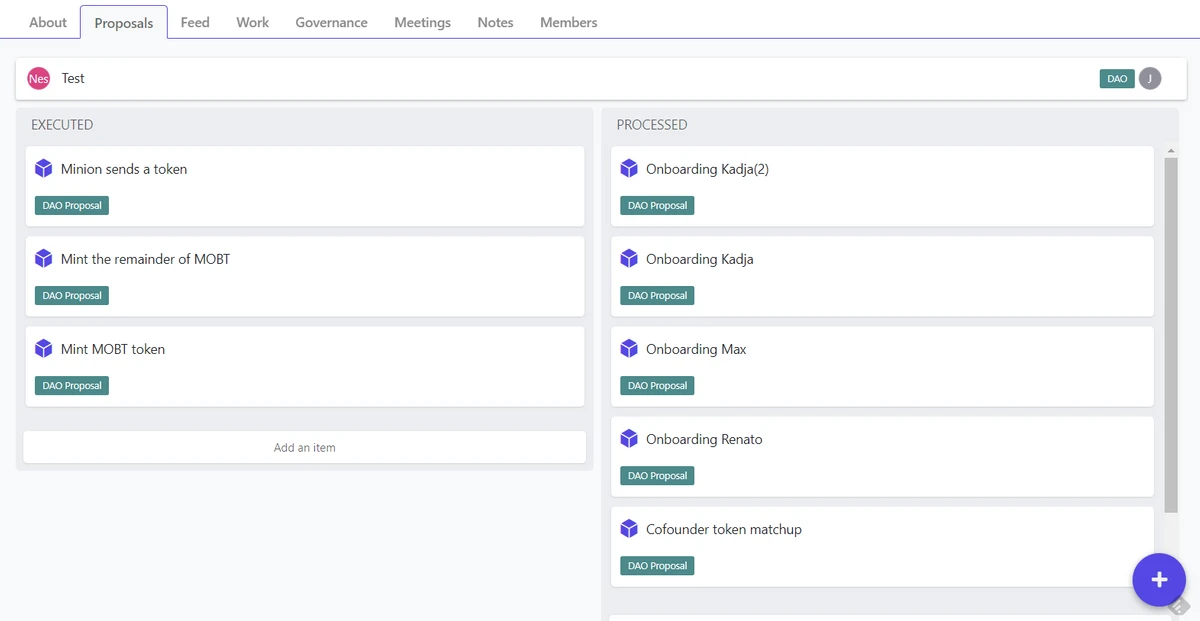Click the DAO Proposal badge on "Mint the remainder of MOBT"

(71, 295)
